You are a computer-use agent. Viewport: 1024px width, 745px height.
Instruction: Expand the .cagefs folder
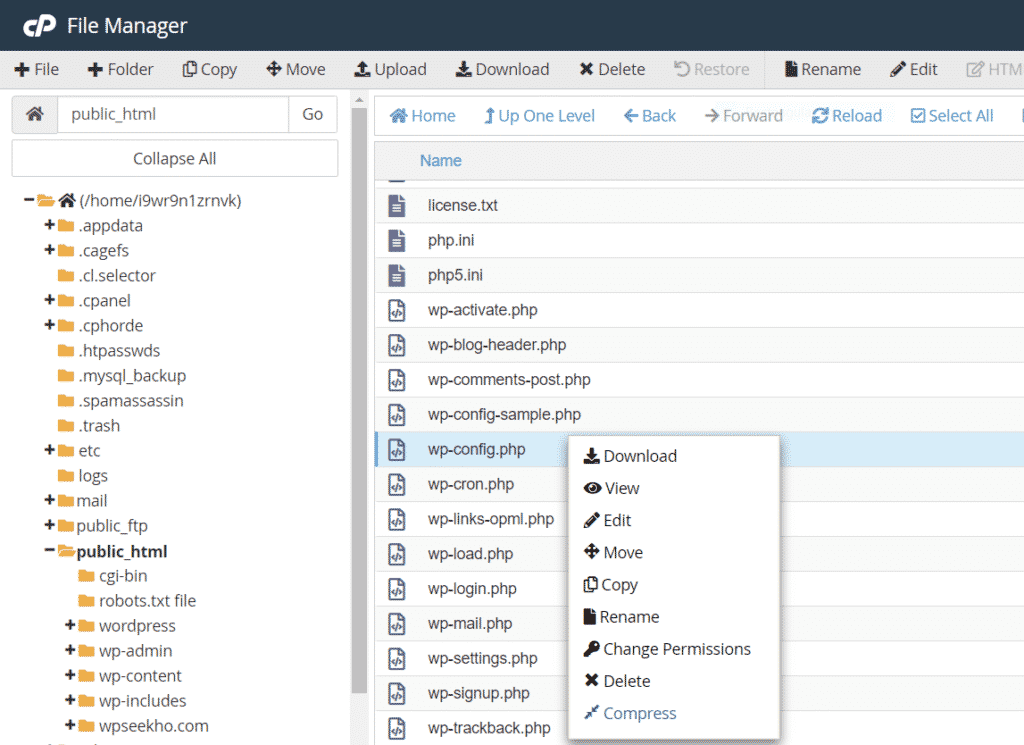pyautogui.click(x=50, y=249)
